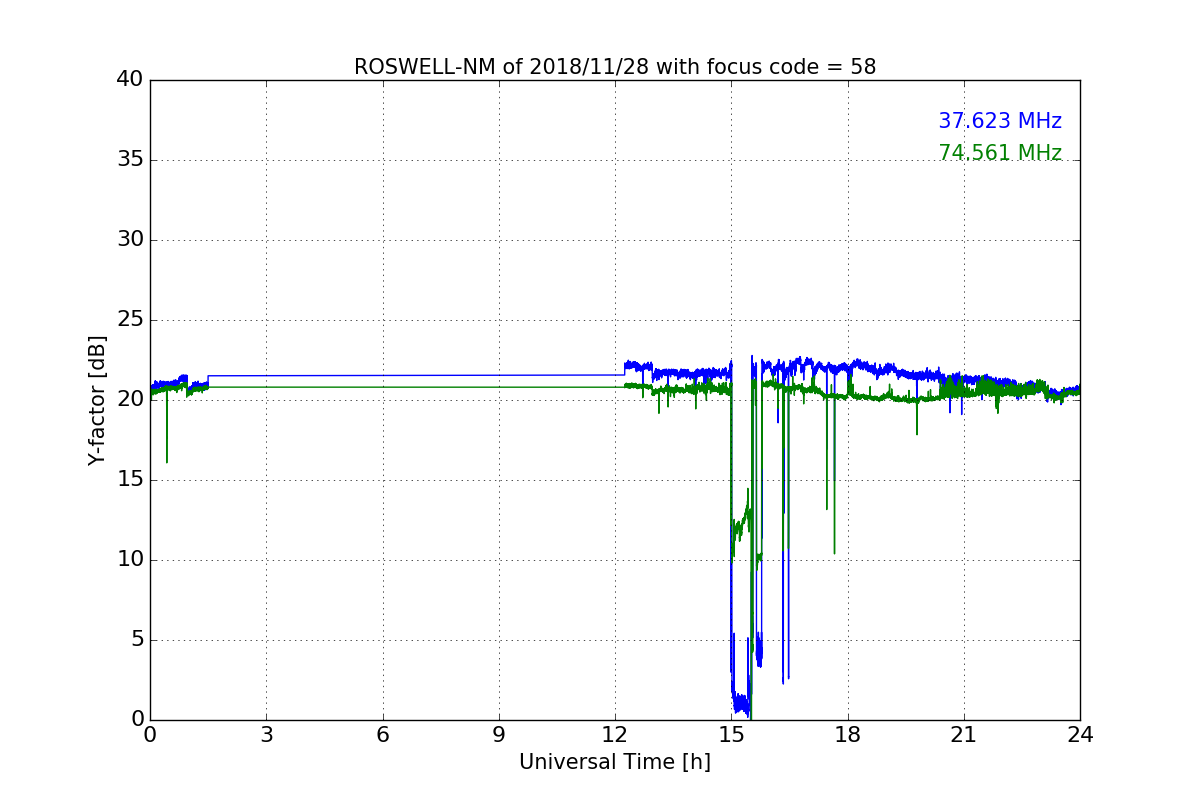1200x800 pixels.
Task: Click y-axis tick label 35
Action: (130, 160)
